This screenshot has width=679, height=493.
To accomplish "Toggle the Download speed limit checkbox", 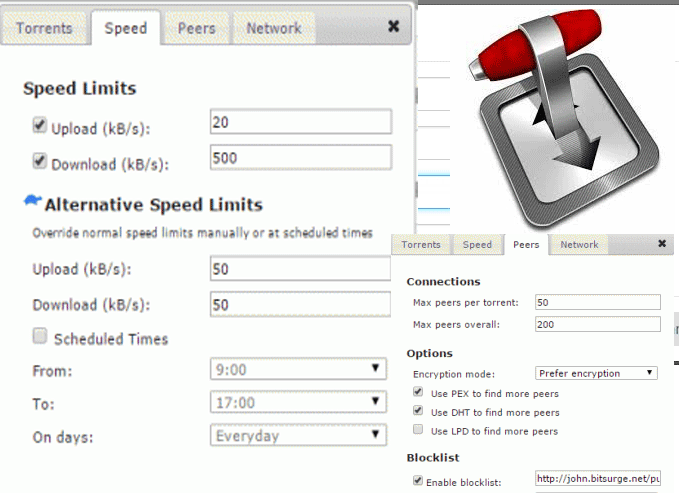I will coord(40,161).
